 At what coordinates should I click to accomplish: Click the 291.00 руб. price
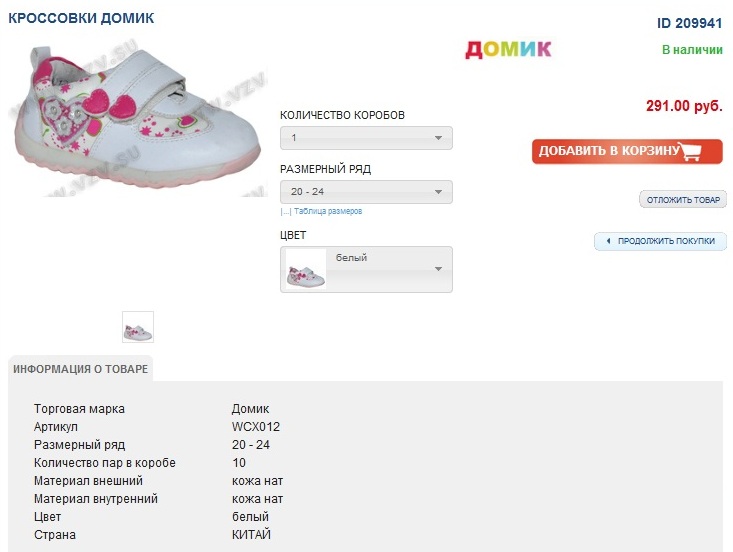[684, 105]
